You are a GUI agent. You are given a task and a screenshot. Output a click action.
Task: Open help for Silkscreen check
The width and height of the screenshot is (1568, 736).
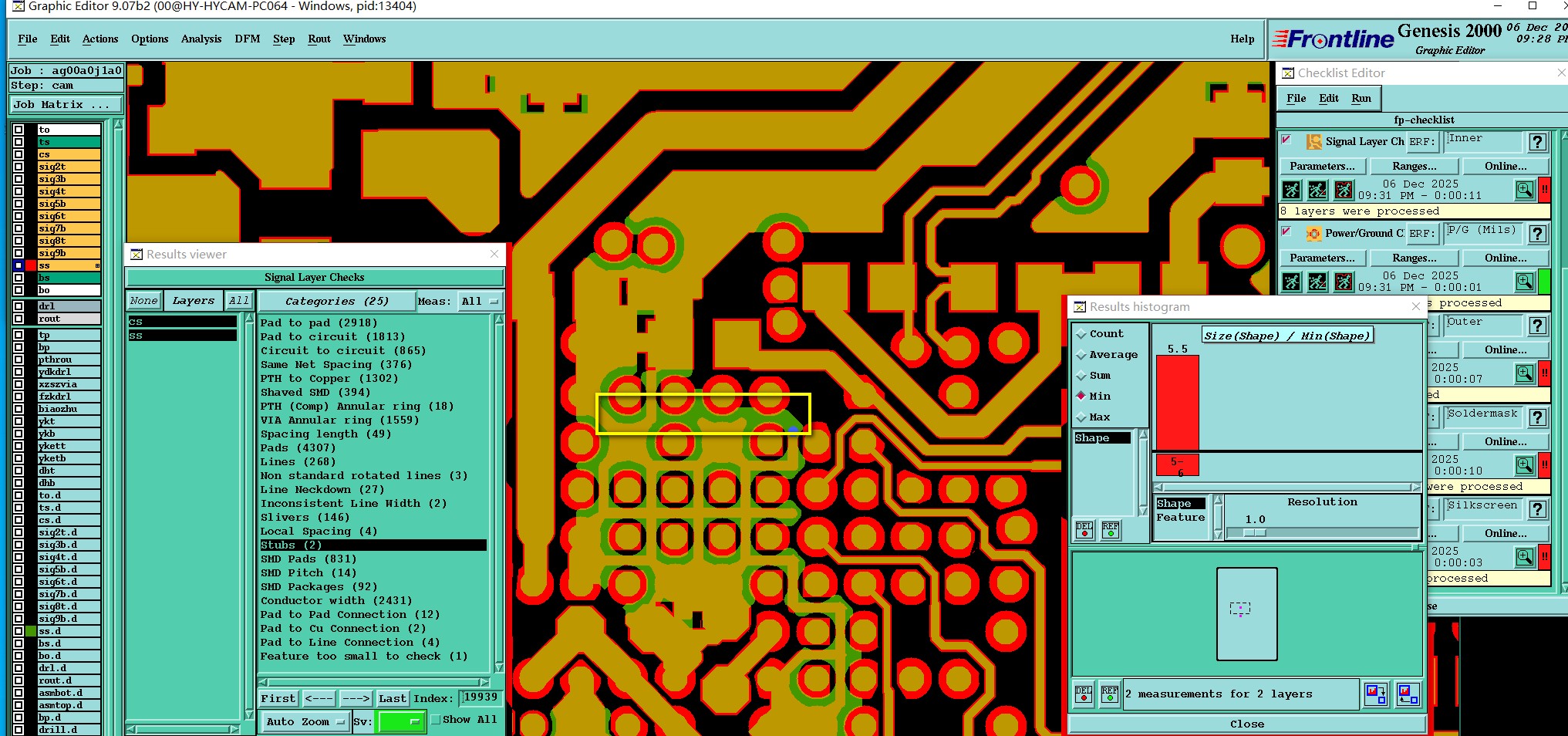[x=1537, y=509]
